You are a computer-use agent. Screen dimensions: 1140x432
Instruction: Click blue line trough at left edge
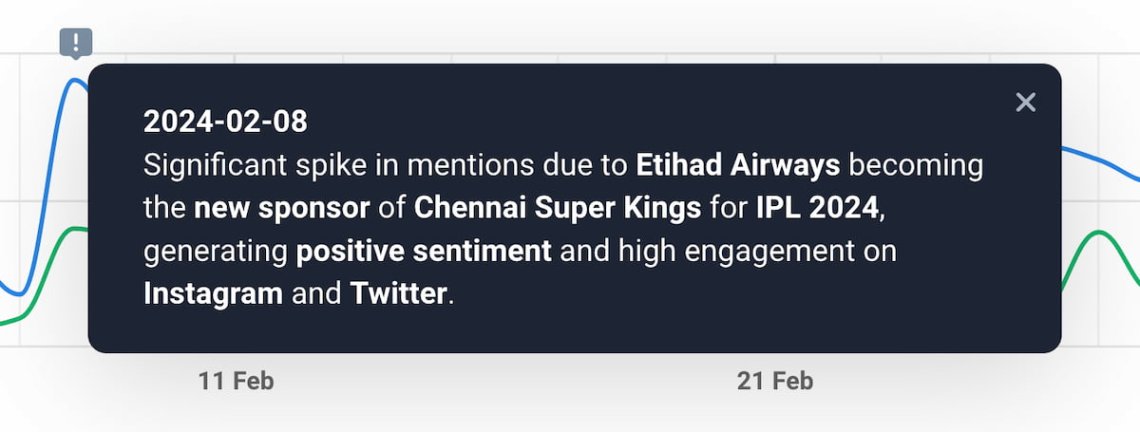20,293
